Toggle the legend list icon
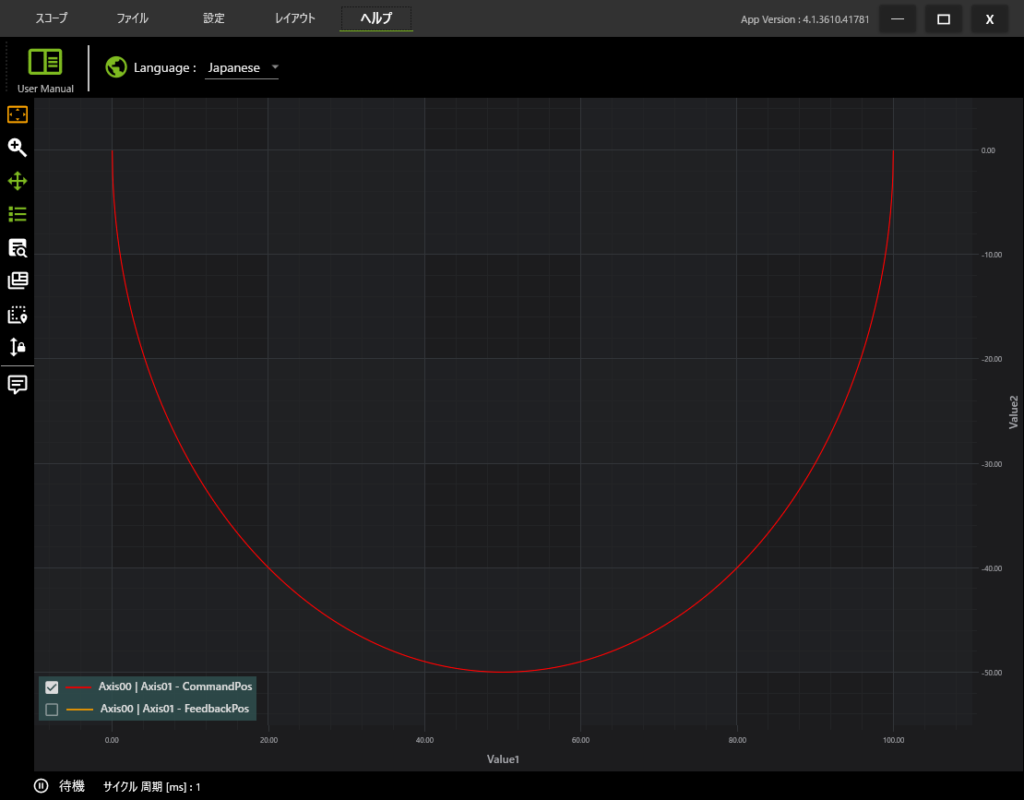This screenshot has width=1024, height=800. (x=17, y=214)
